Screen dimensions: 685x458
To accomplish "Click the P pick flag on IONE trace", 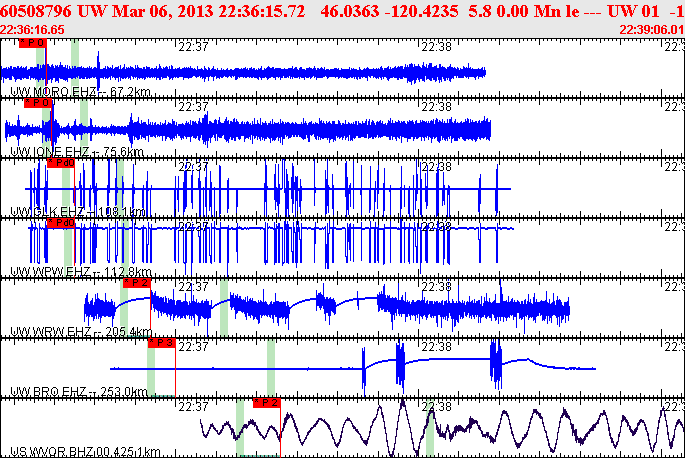I will pos(37,102).
